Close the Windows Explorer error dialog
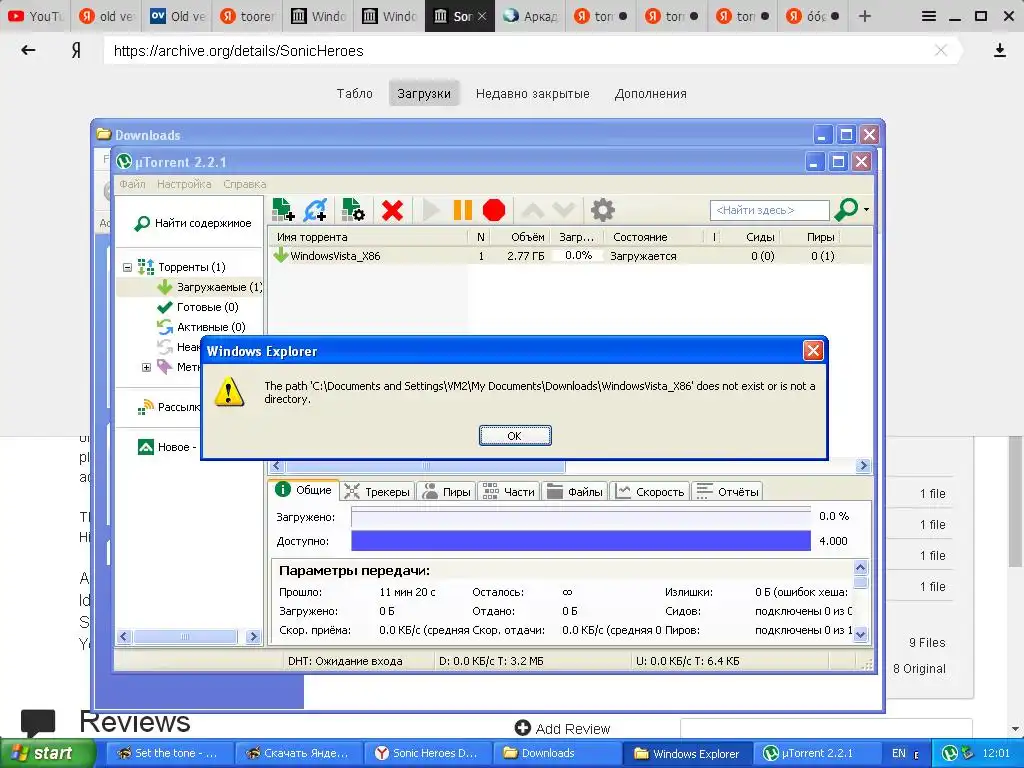This screenshot has height=768, width=1024. 812,351
